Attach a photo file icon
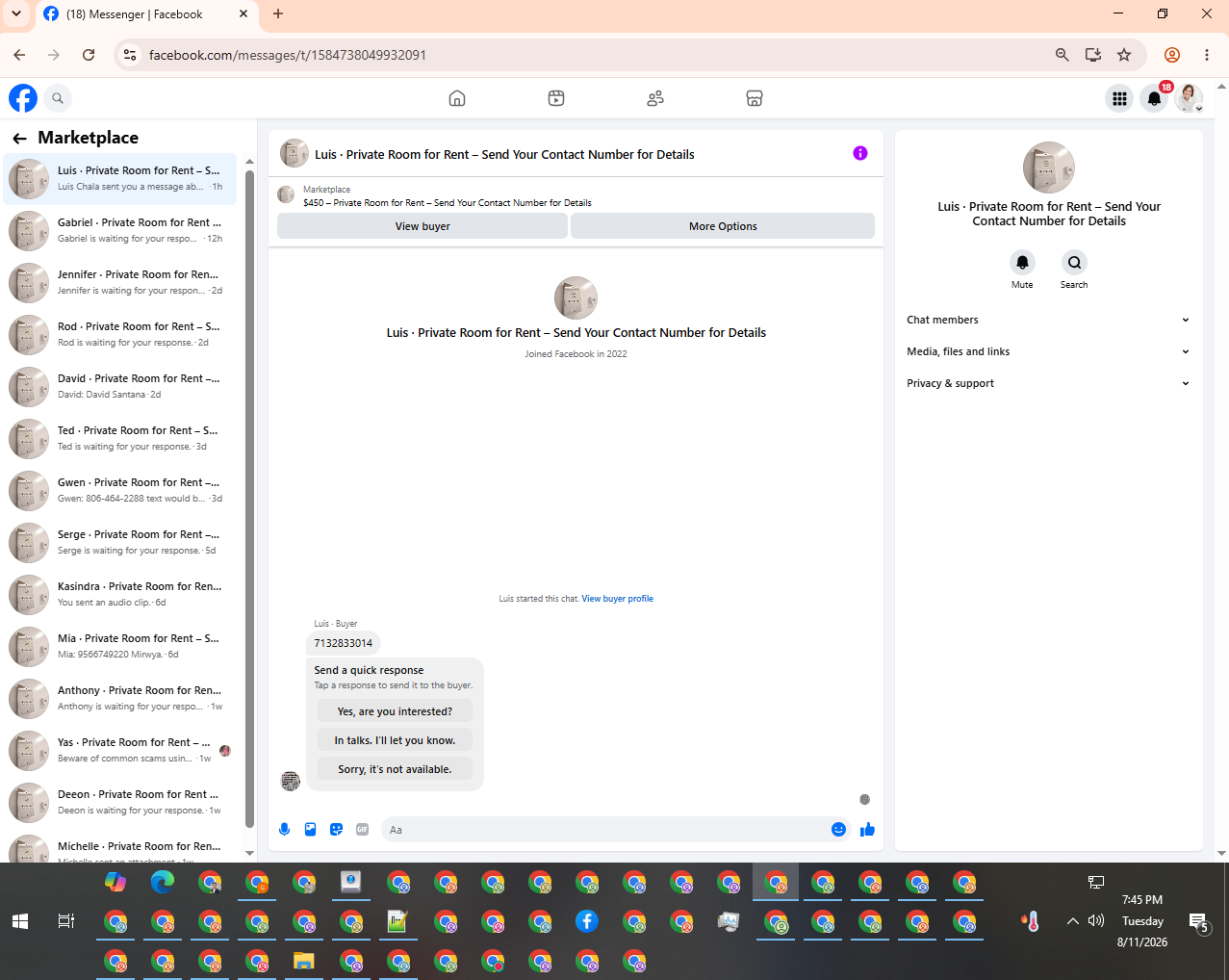The image size is (1229, 980). [x=311, y=830]
